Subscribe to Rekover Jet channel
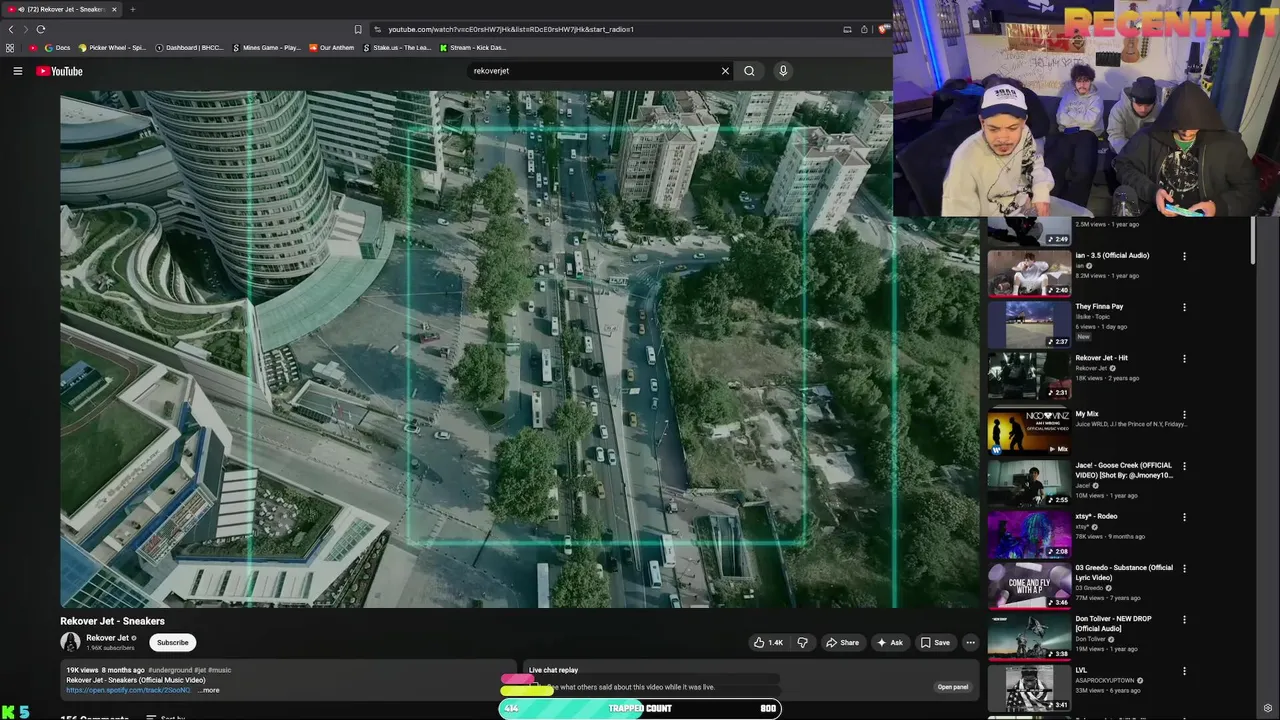 click(172, 643)
